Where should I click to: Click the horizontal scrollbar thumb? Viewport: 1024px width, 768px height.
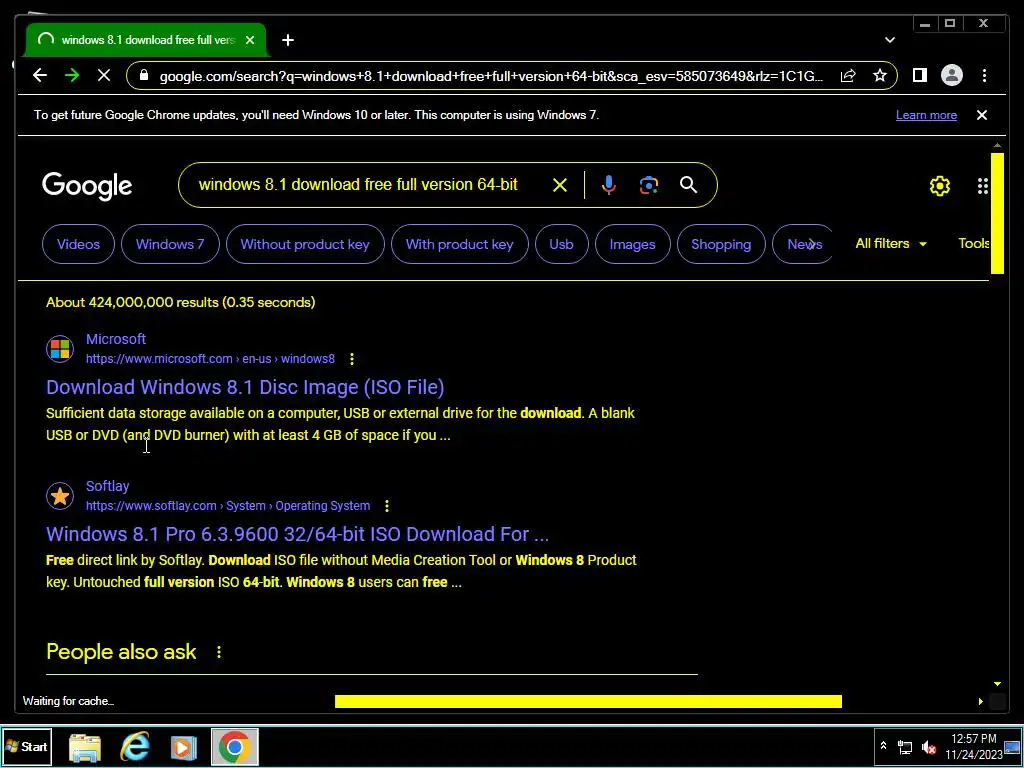point(588,701)
